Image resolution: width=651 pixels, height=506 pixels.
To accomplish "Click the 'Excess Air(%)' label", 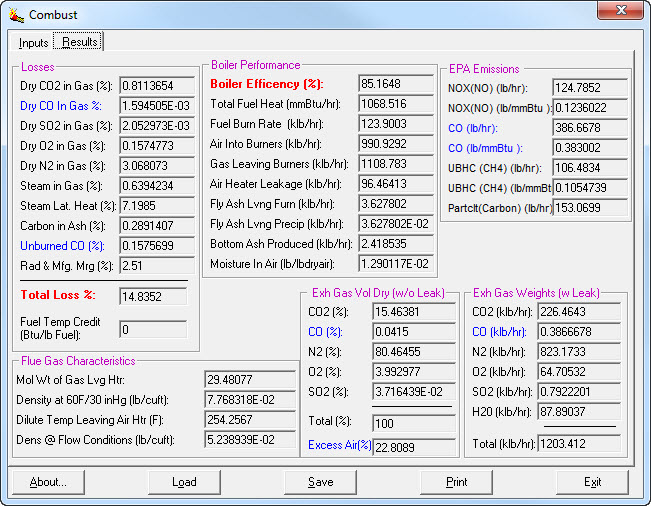I will coord(340,445).
